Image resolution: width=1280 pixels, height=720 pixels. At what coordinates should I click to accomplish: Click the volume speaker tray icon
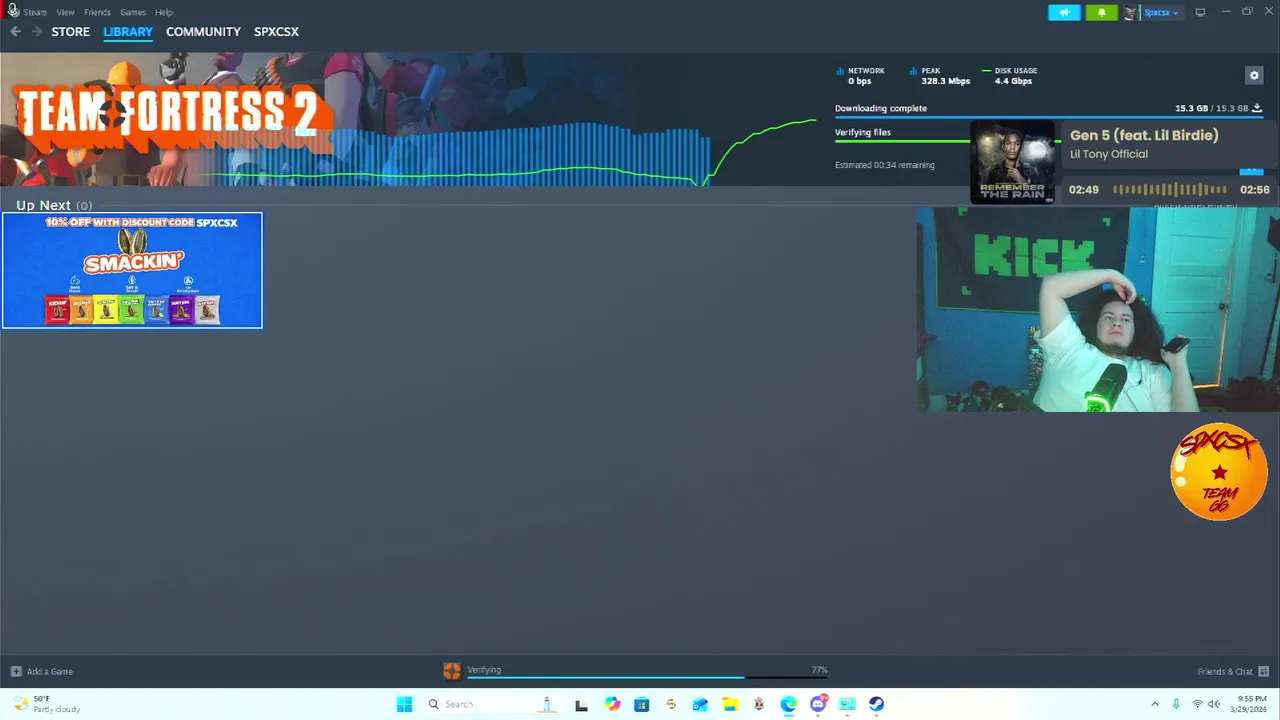click(1214, 704)
